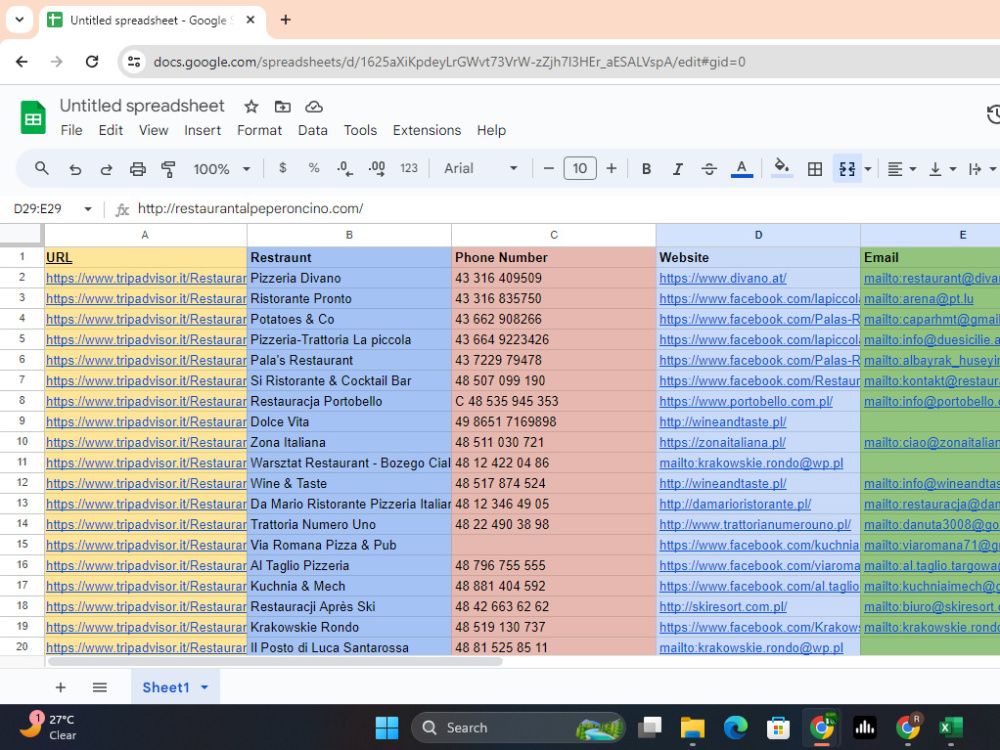Select the Pizzeria Divano cell
Screen dimensions: 1000x750
[349, 278]
